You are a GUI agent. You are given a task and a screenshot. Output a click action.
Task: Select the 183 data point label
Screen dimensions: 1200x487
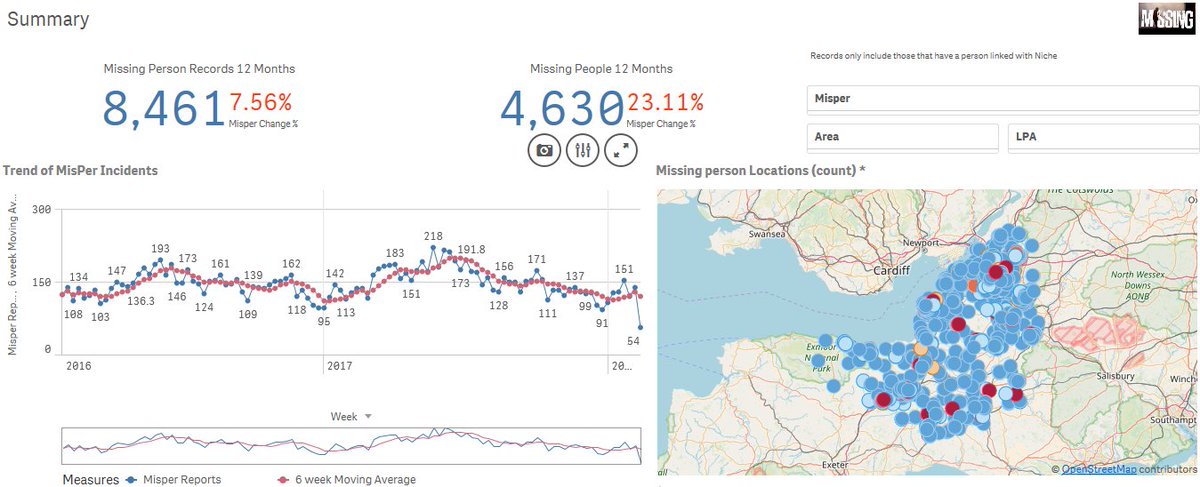point(394,254)
